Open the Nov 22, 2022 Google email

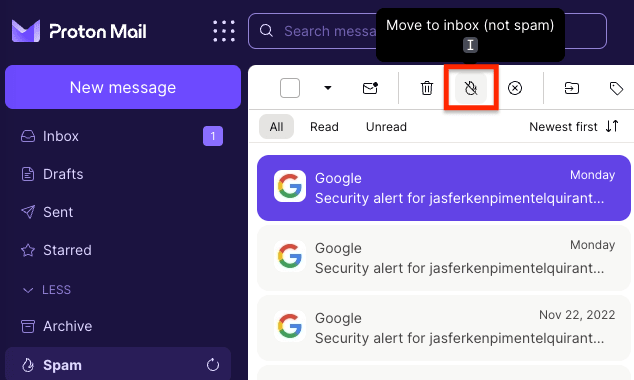click(x=444, y=328)
